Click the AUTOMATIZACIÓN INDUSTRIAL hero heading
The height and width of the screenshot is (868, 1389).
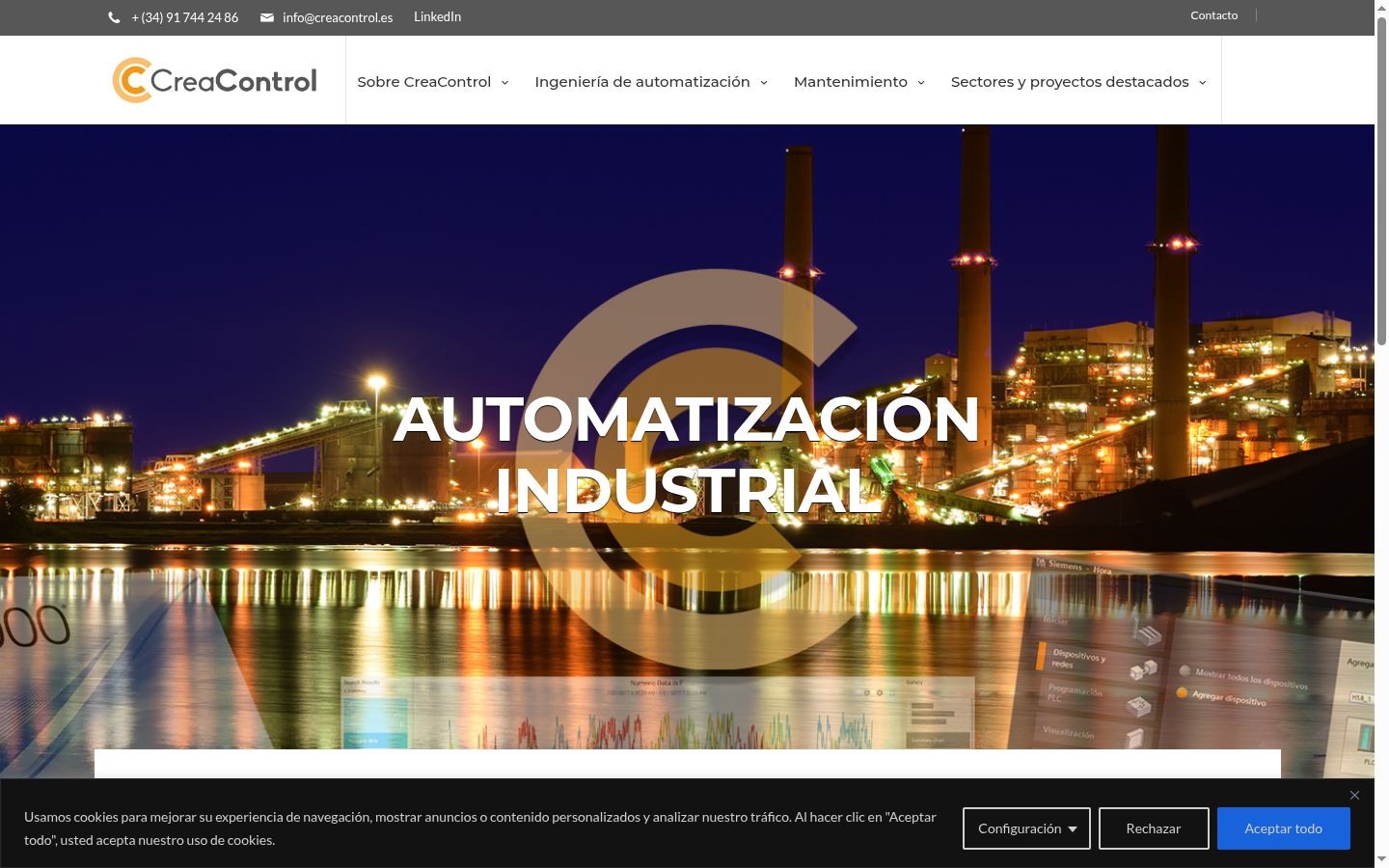(687, 454)
